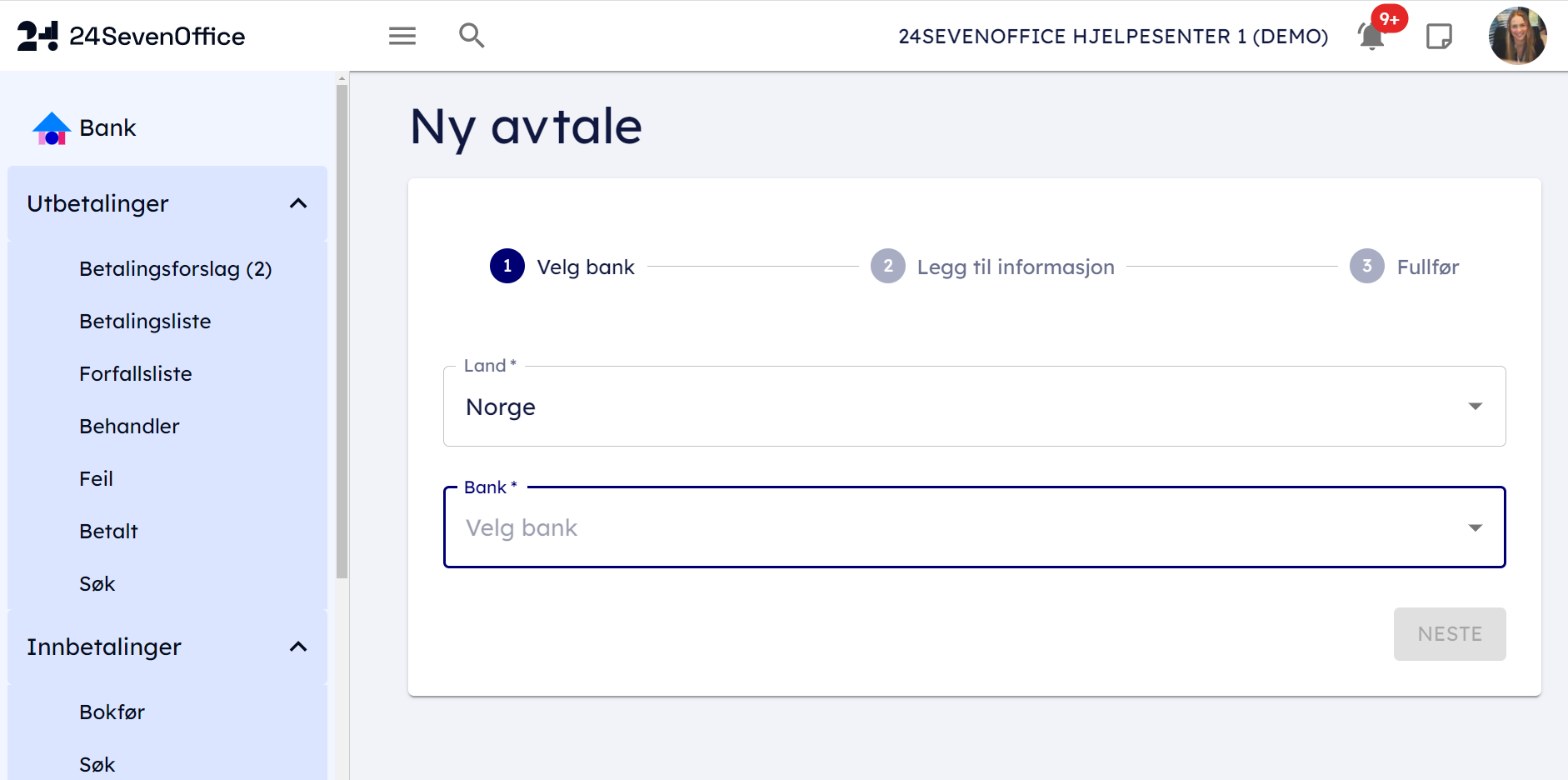Image resolution: width=1568 pixels, height=780 pixels.
Task: Open Betalingsforslag (2) in sidebar
Action: point(176,269)
